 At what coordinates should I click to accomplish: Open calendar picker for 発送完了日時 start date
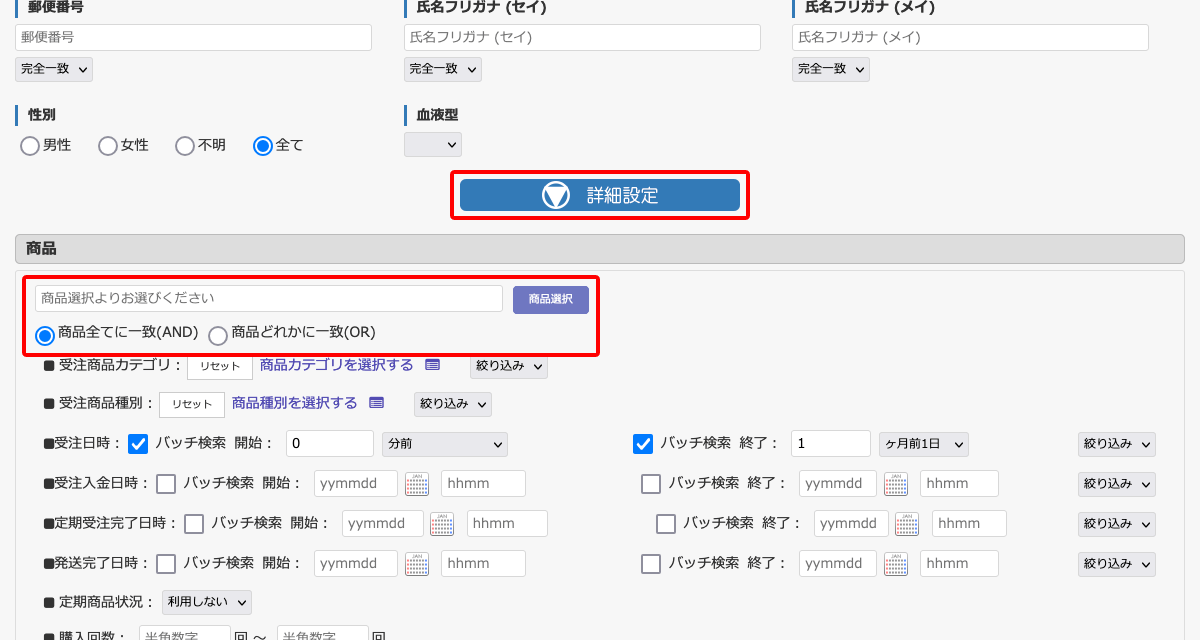tap(417, 564)
